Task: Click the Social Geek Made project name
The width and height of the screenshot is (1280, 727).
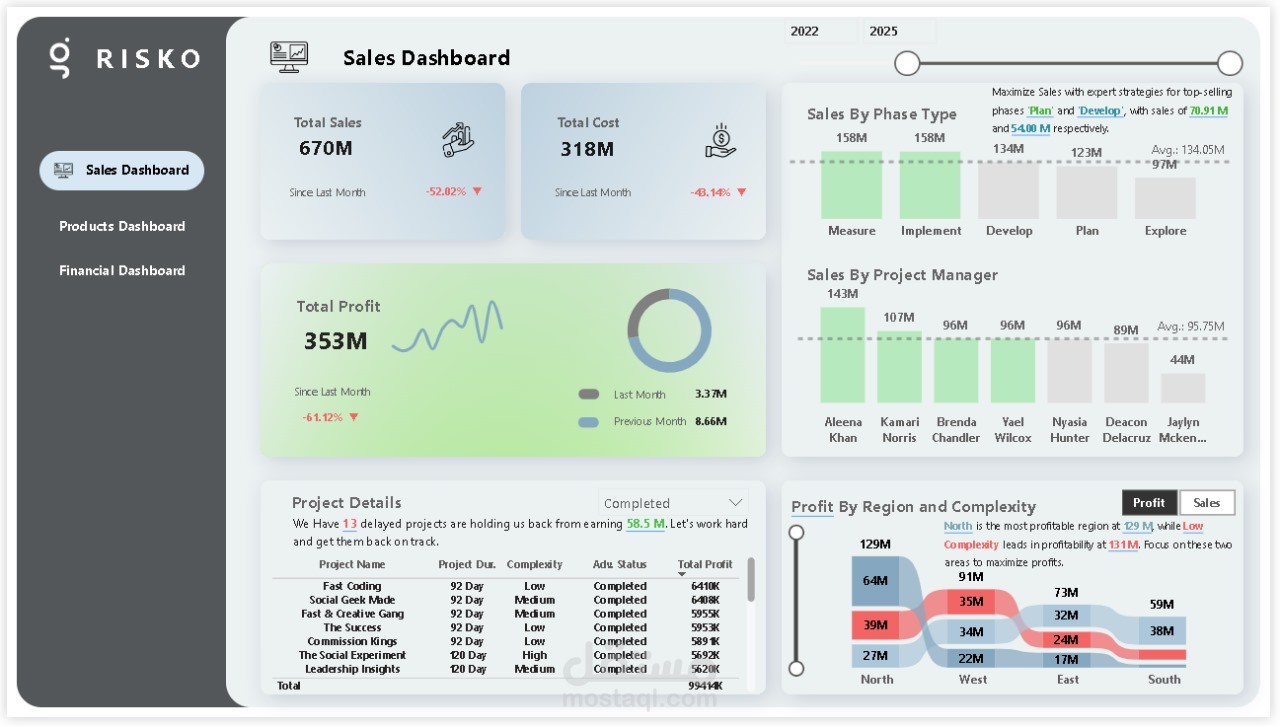Action: click(352, 600)
